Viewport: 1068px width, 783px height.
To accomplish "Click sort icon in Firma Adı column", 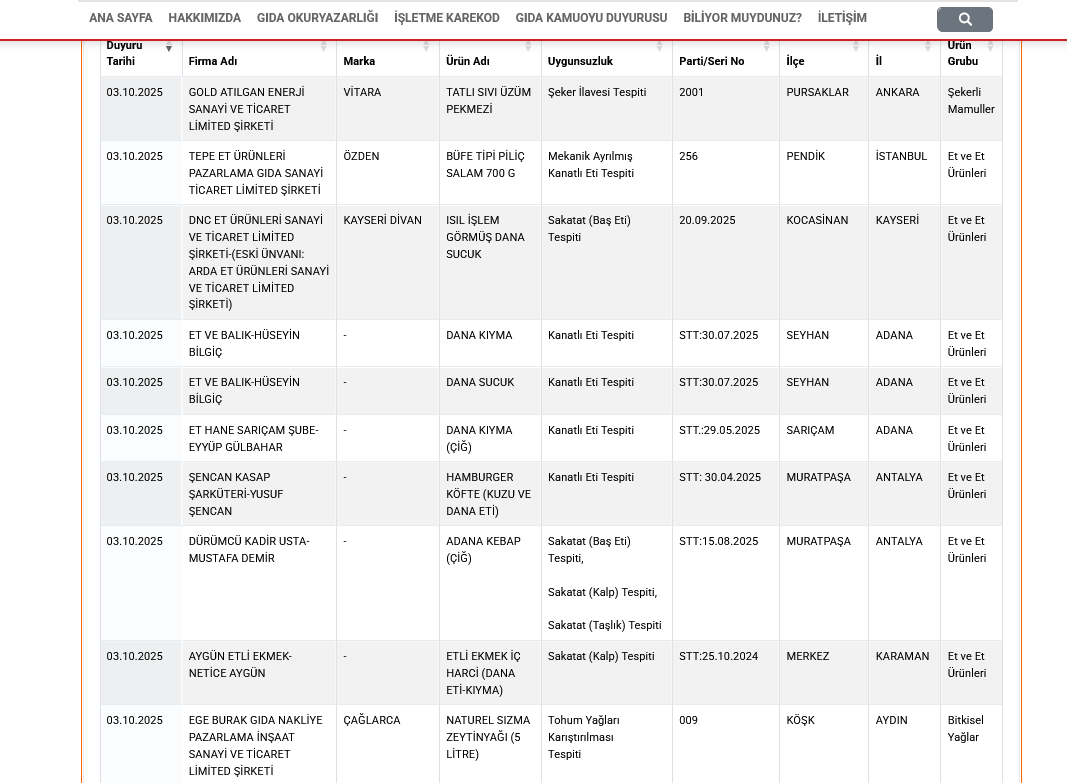I will tap(324, 47).
